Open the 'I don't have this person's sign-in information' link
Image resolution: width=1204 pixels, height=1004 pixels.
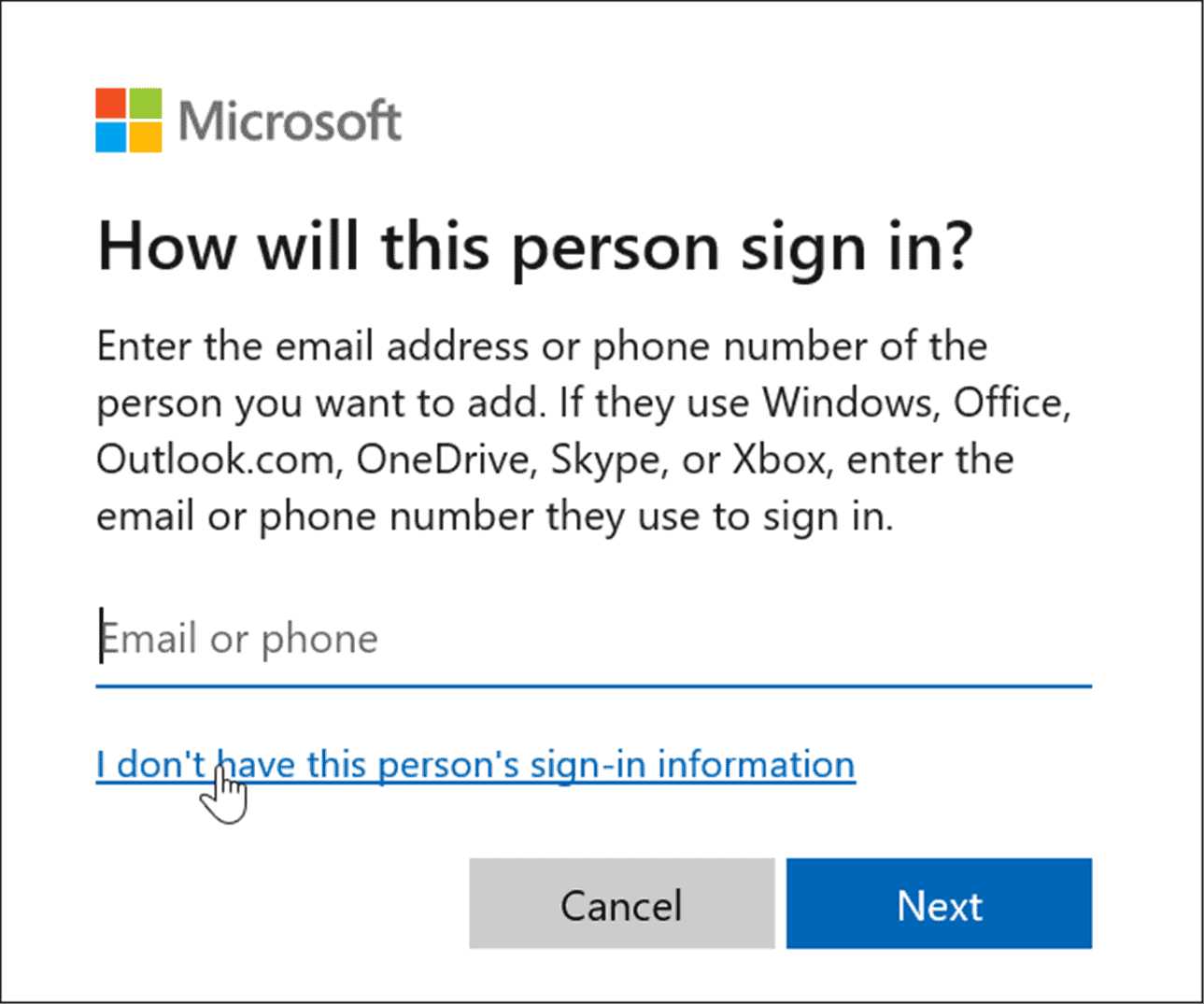click(475, 764)
